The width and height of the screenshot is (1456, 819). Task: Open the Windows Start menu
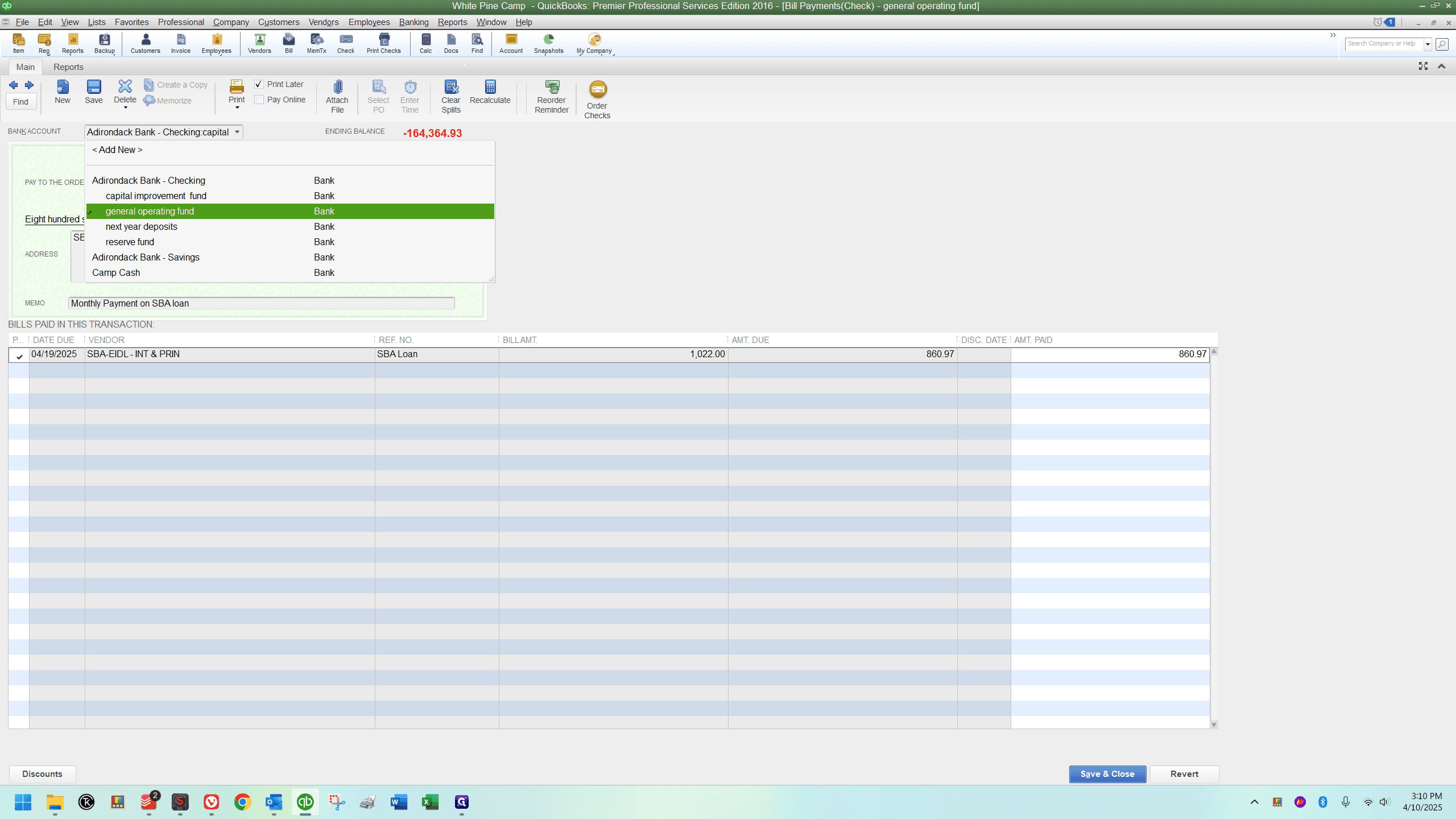[x=23, y=802]
